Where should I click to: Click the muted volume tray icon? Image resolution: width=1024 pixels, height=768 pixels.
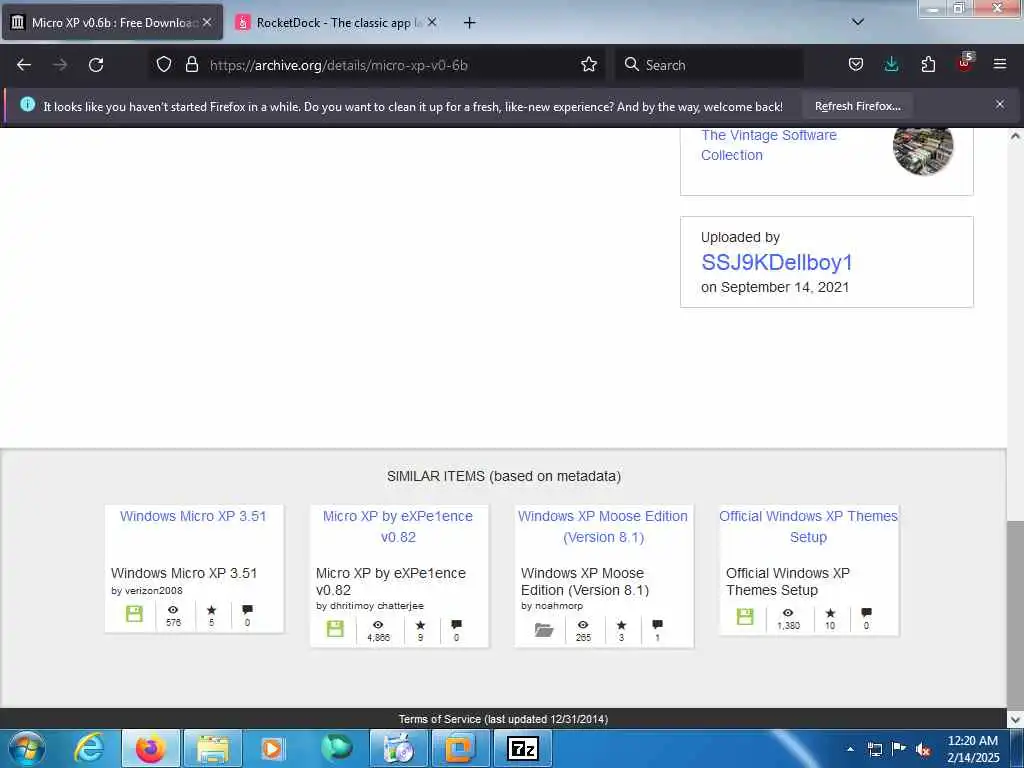click(x=923, y=749)
